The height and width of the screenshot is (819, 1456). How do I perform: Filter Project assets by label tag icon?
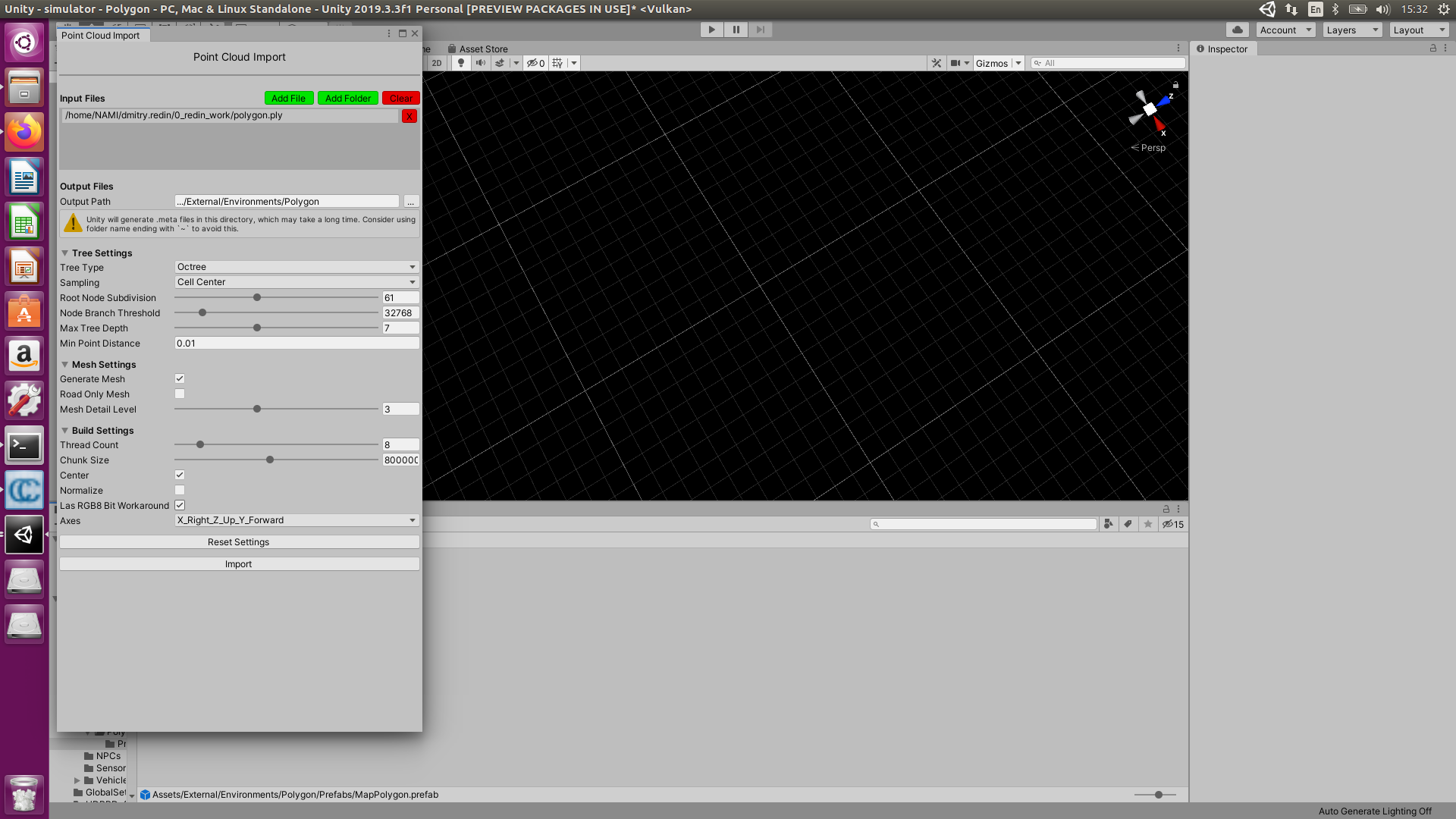point(1128,523)
